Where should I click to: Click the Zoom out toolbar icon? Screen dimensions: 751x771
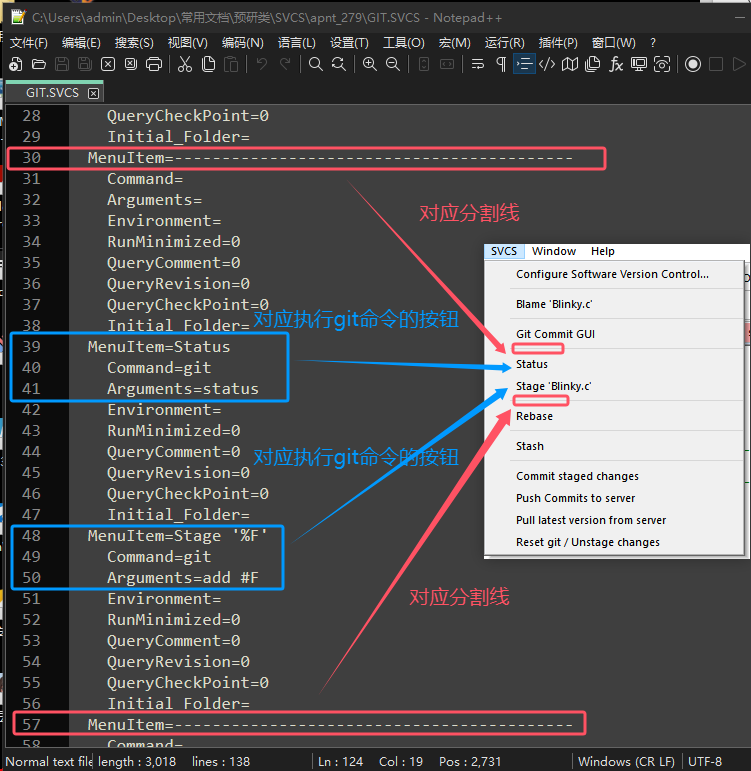(x=393, y=64)
